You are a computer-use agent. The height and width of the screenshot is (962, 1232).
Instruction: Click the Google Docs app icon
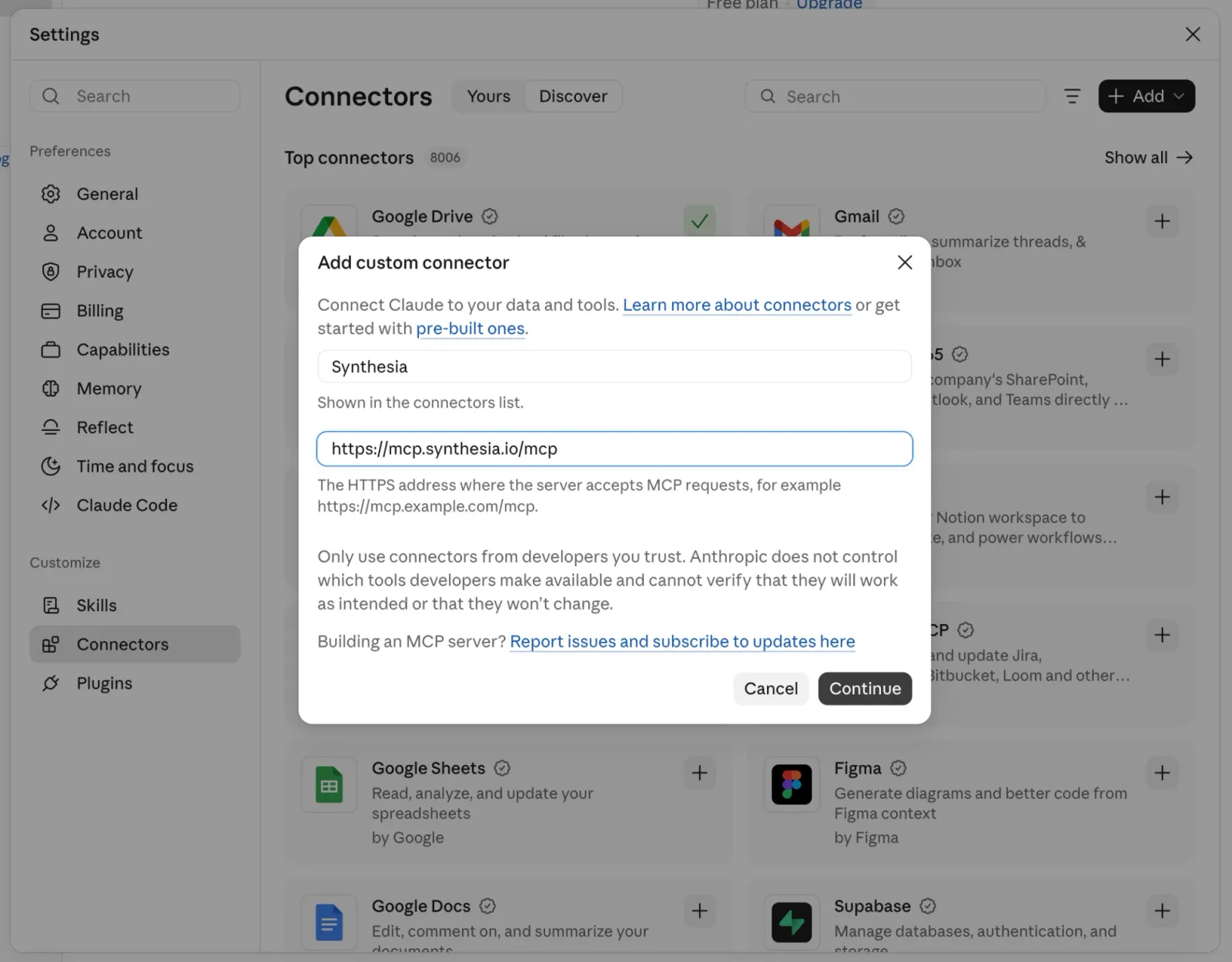tap(329, 922)
